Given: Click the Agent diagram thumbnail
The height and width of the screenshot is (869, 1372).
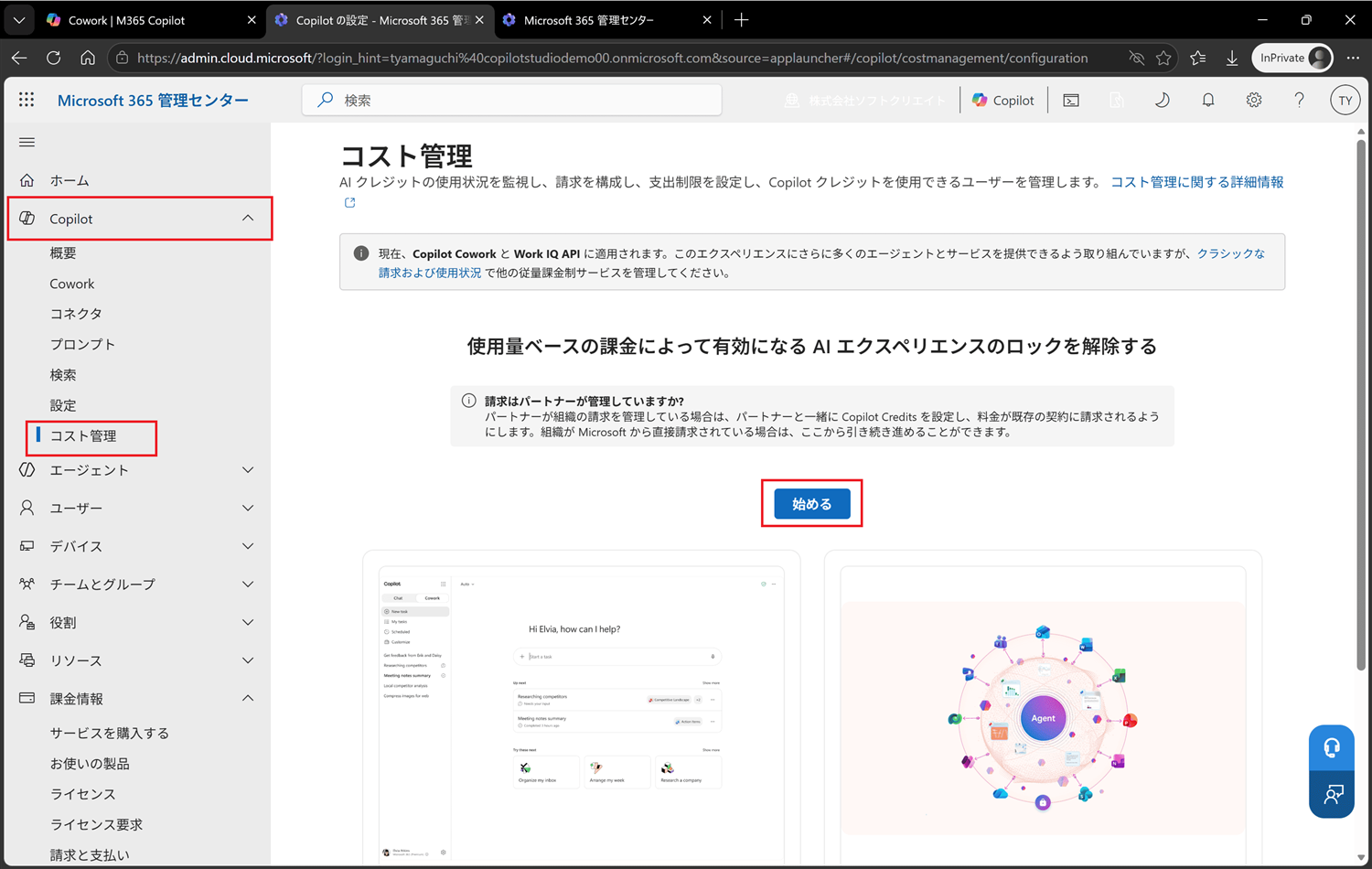Looking at the screenshot, I should (x=1043, y=715).
